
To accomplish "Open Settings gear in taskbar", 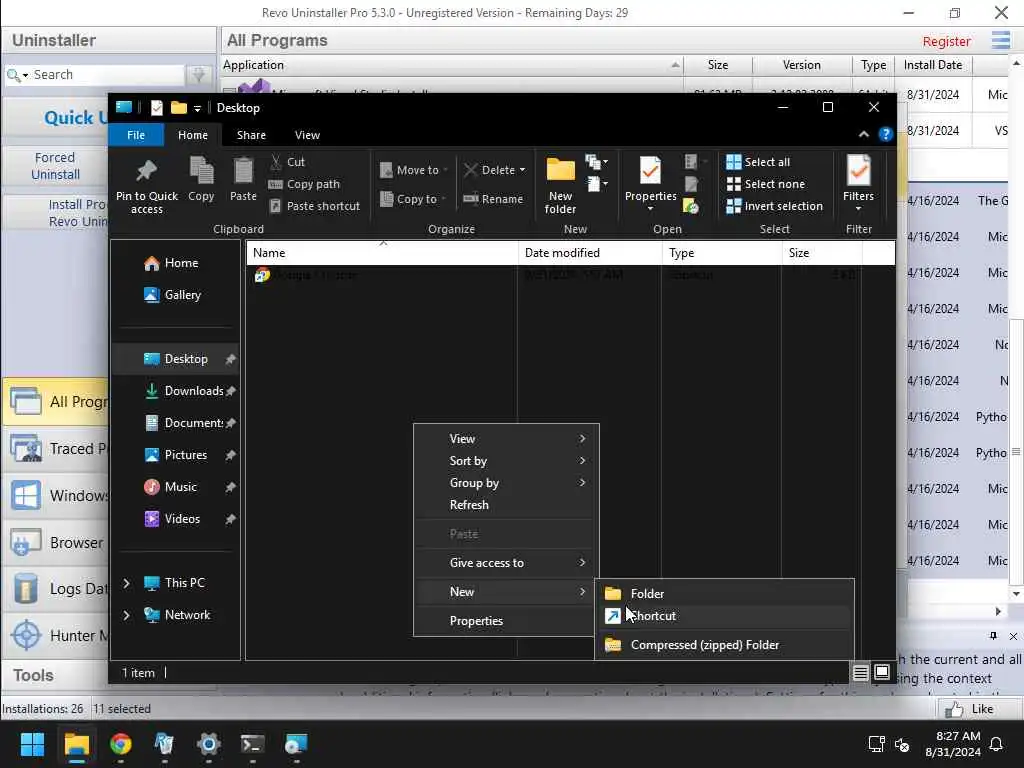I will [x=208, y=744].
